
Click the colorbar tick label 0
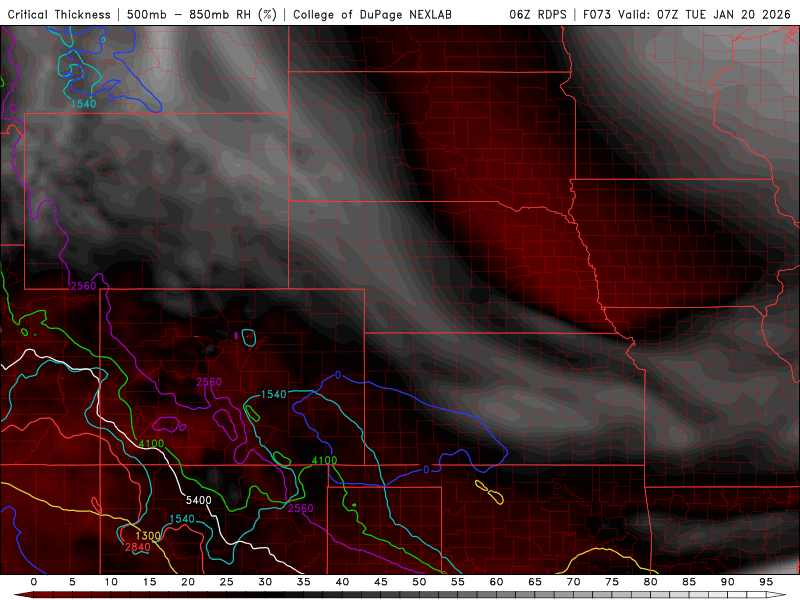[34, 582]
